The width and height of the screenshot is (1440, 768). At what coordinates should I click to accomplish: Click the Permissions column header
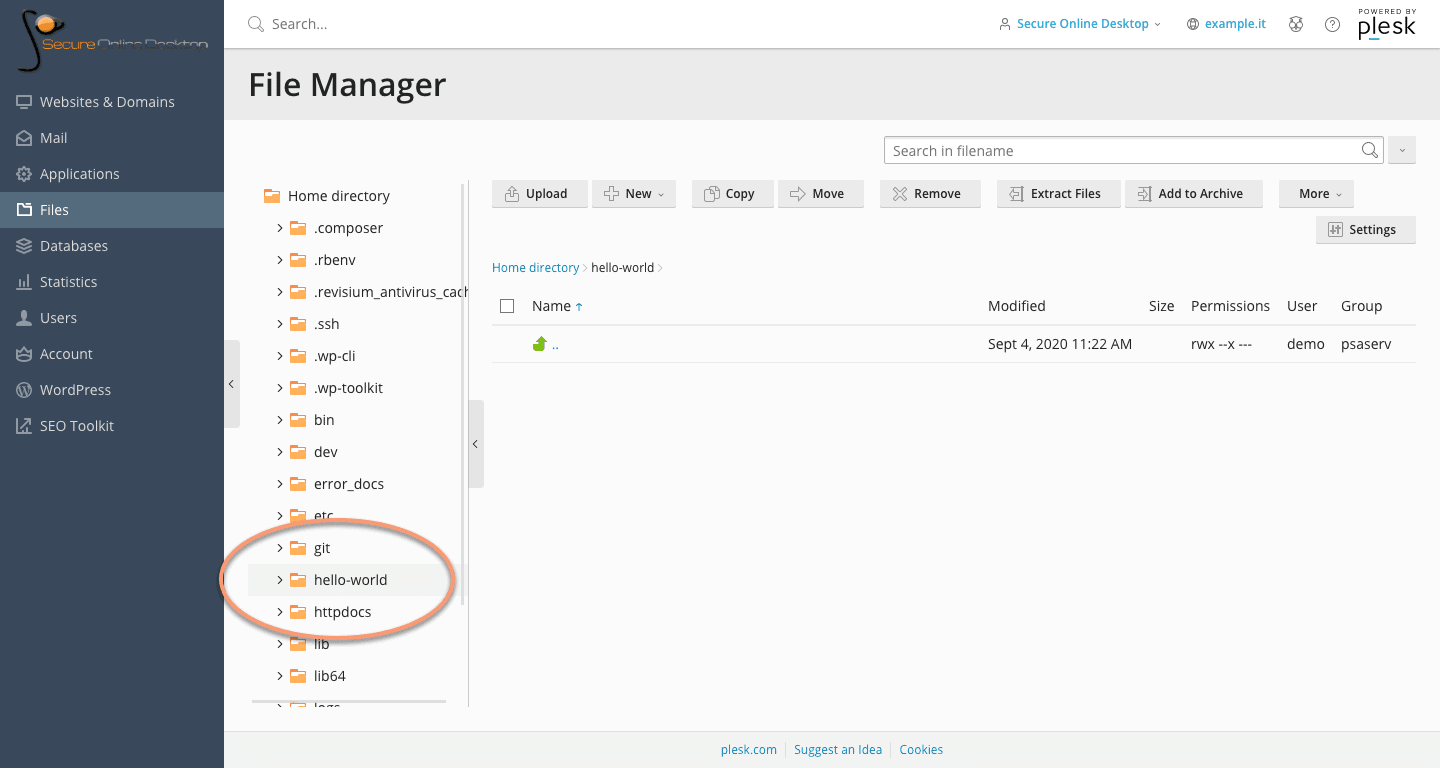pyautogui.click(x=1230, y=306)
